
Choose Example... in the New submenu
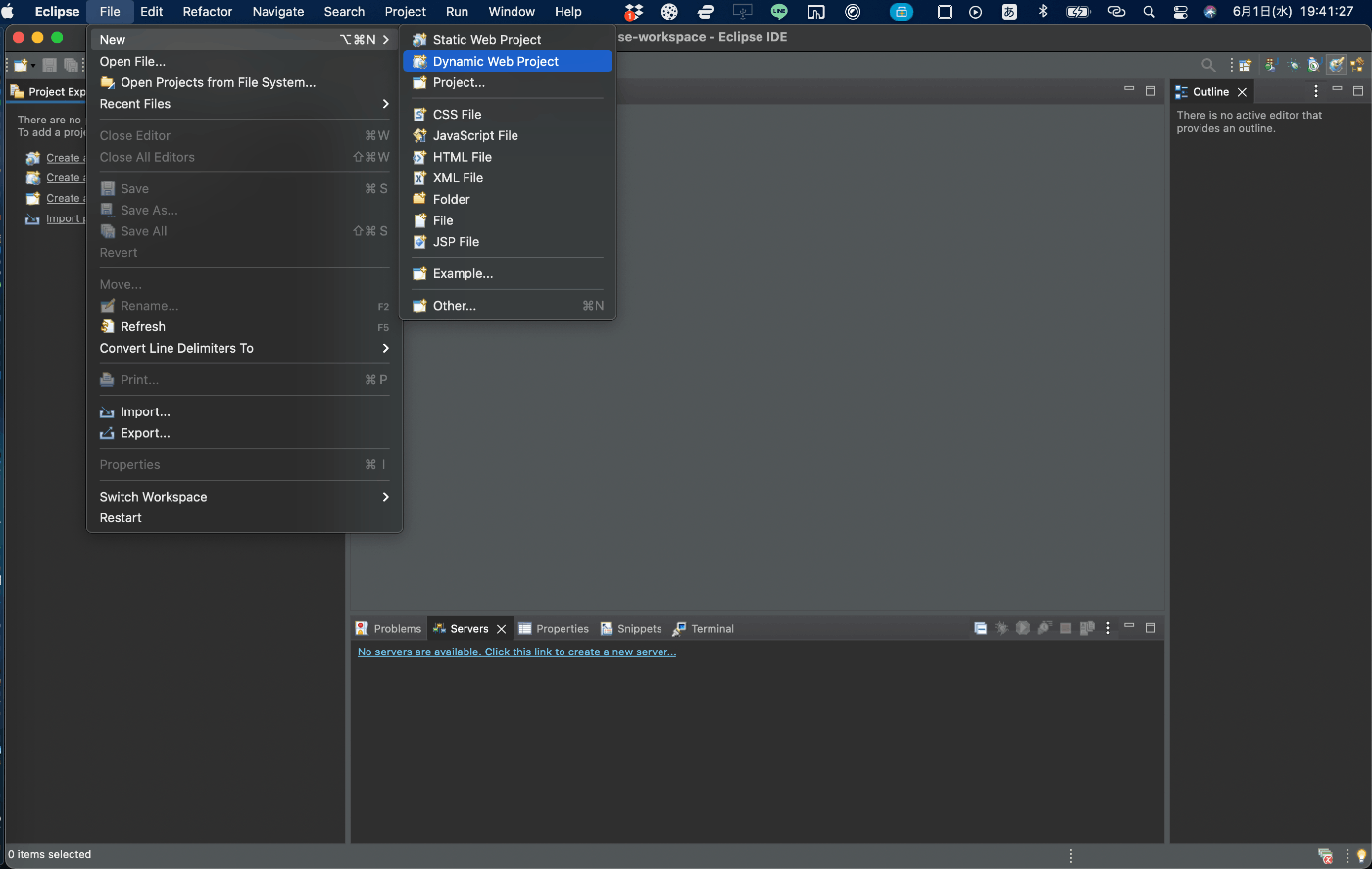point(508,273)
